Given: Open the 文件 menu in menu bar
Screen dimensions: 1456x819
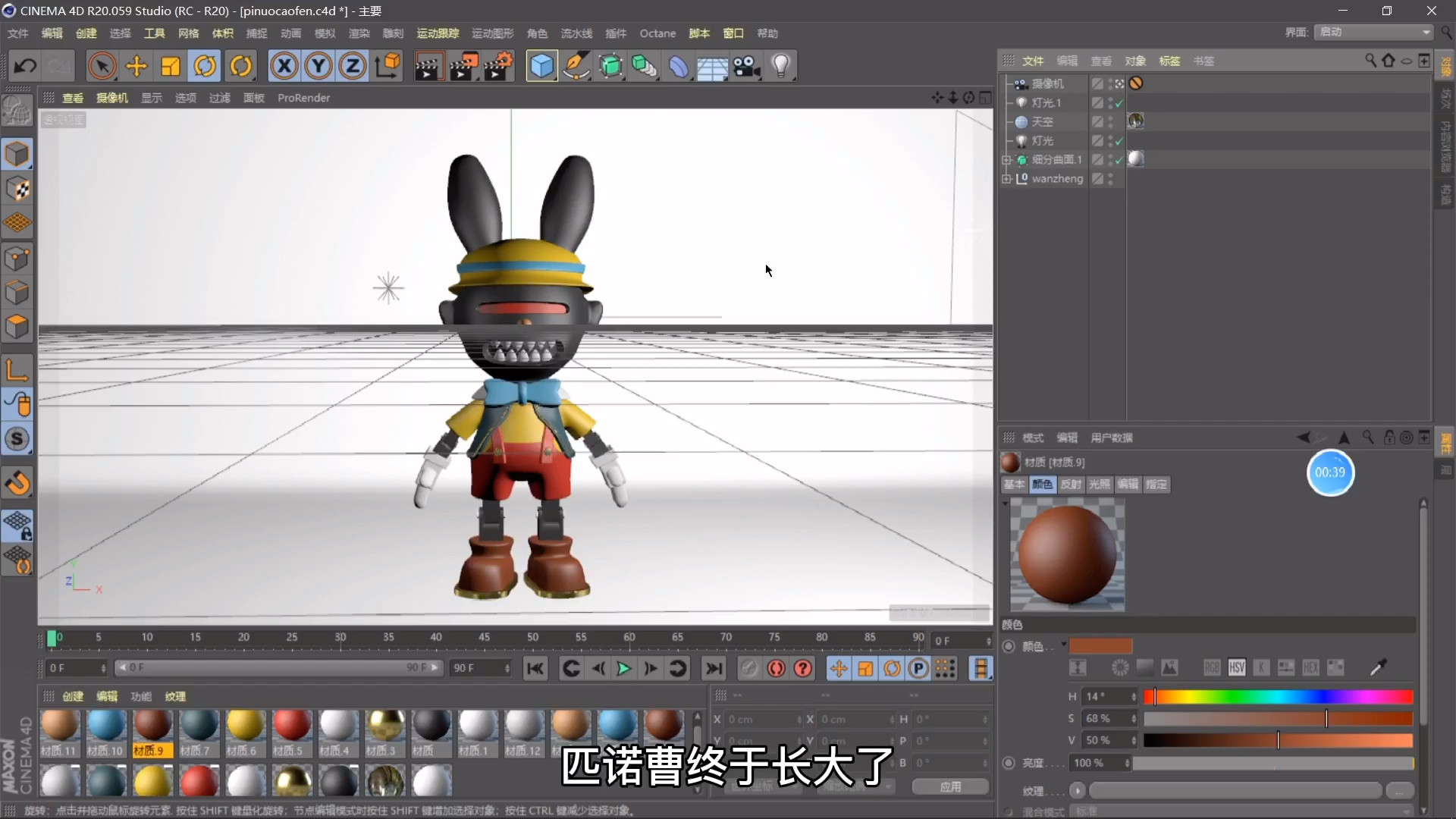Looking at the screenshot, I should (17, 33).
